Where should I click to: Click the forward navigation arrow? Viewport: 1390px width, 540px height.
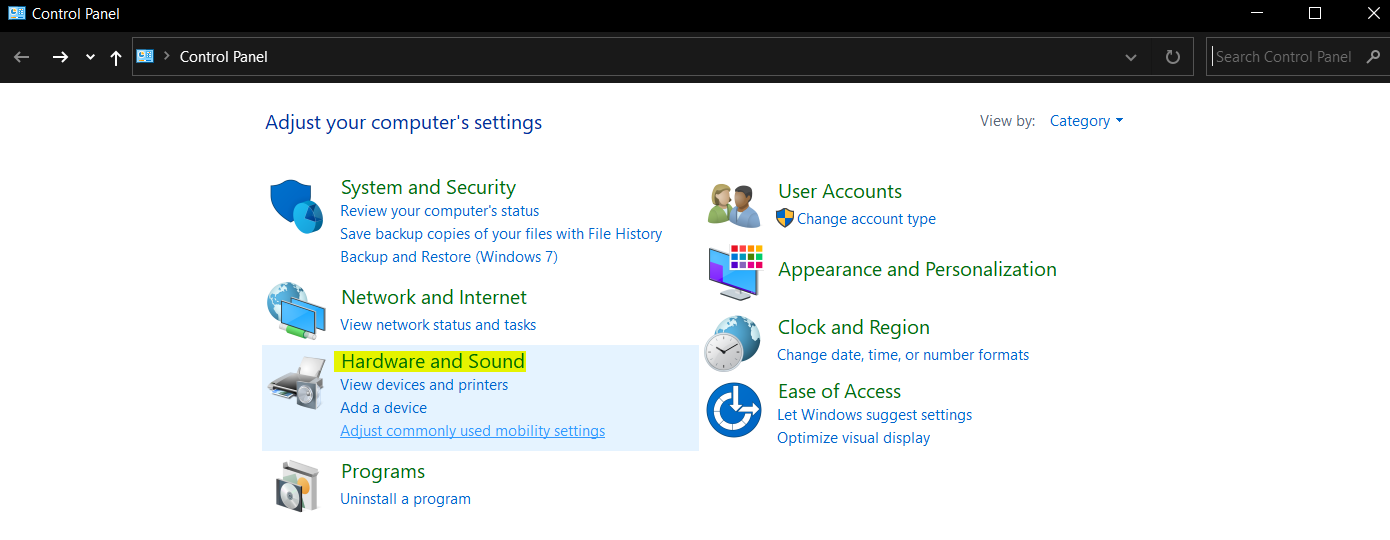[x=60, y=57]
